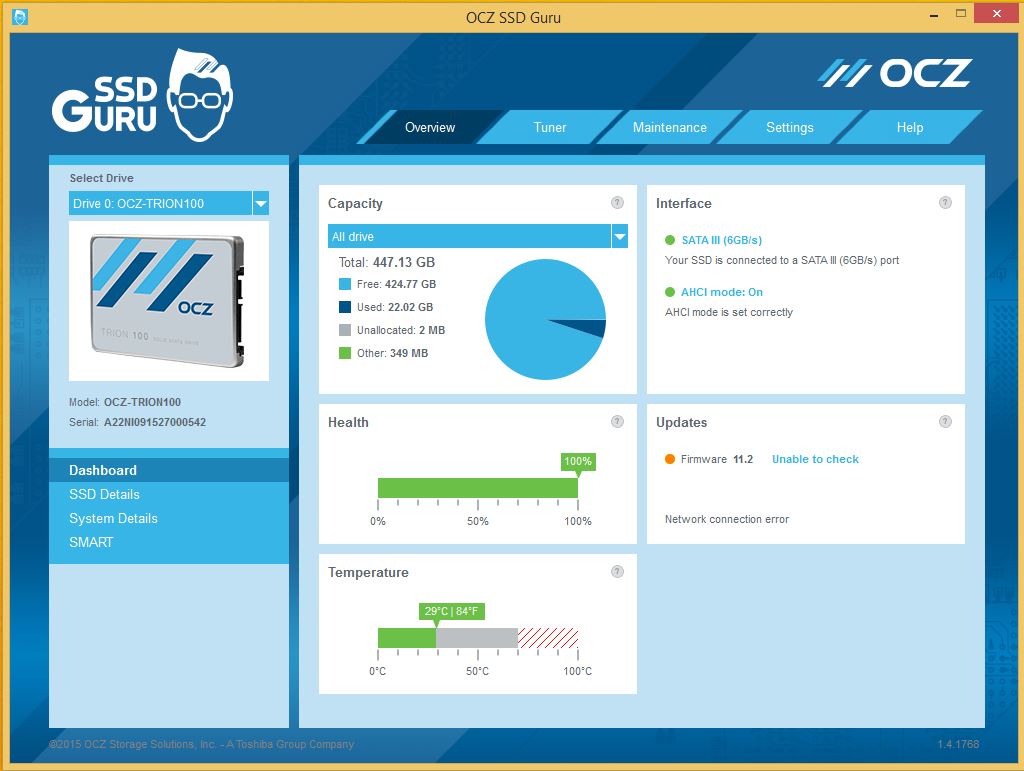Maximize the OCZ SSD Guru window
Viewport: 1024px width, 771px height.
point(960,14)
